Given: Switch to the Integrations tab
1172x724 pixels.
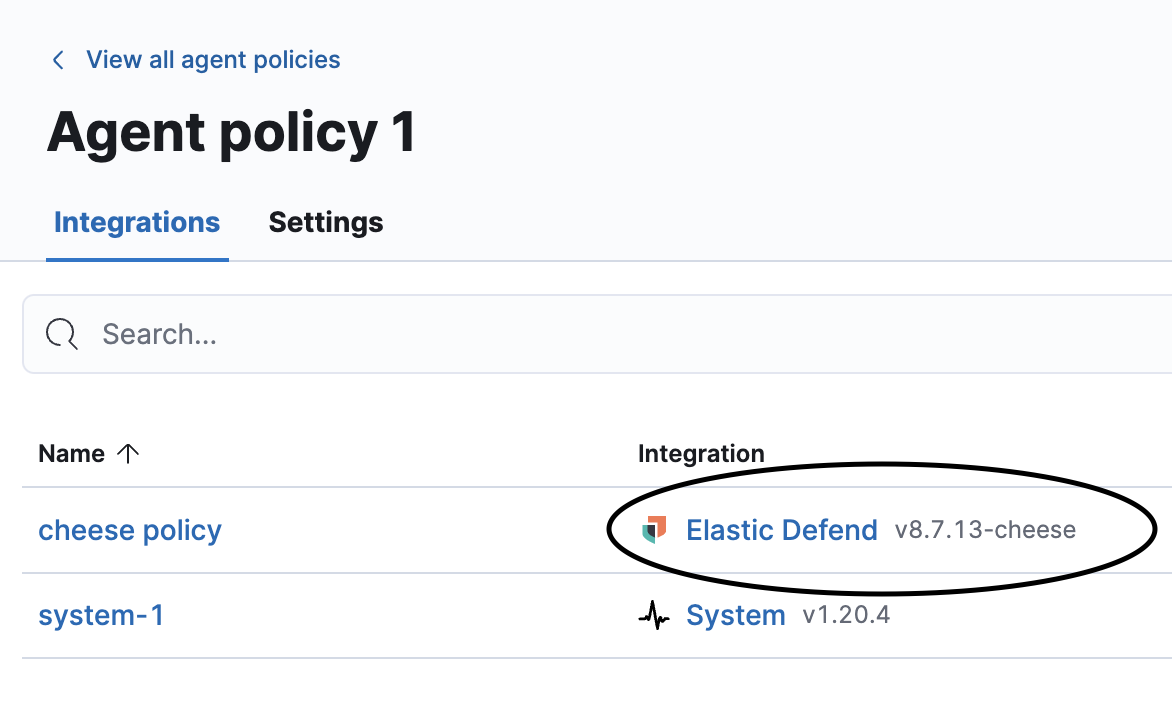Looking at the screenshot, I should [137, 222].
